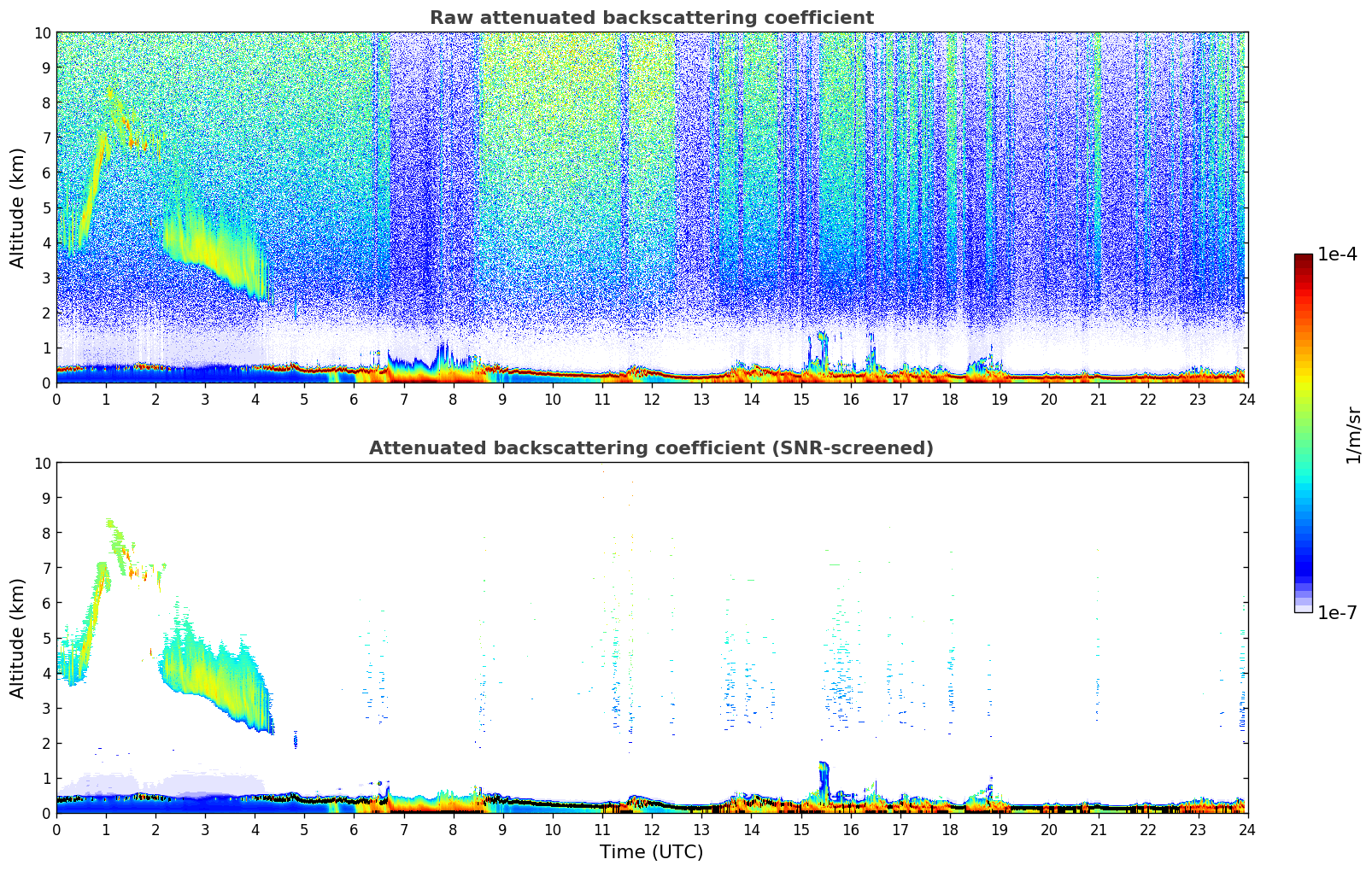Click the 4 km cloud layer at 3 UTC, bottom plot
Viewport: 1372px width, 871px height.
205,675
